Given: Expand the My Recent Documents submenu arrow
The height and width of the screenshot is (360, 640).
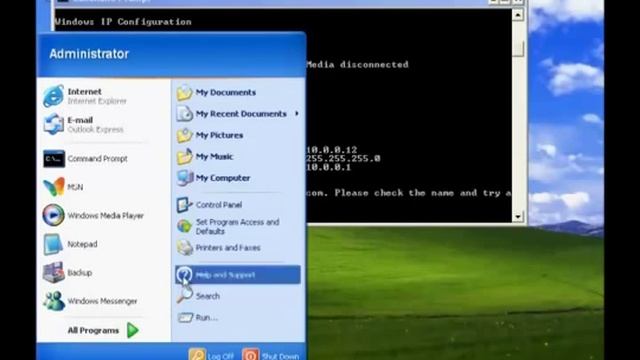Looking at the screenshot, I should 297,113.
